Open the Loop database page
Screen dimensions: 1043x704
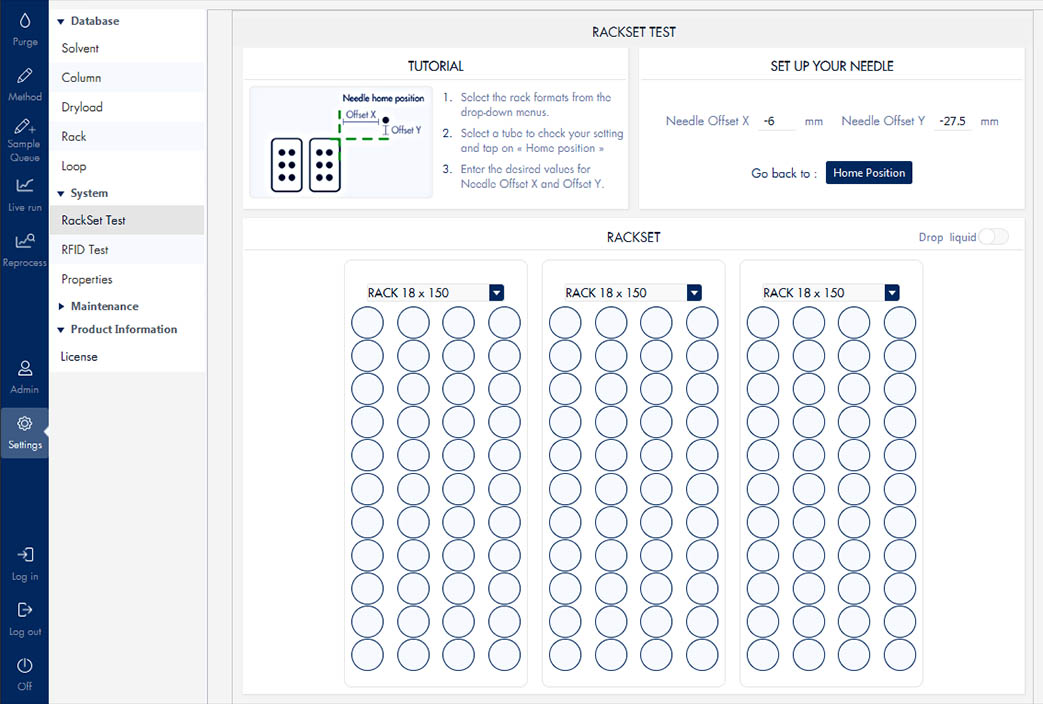(126, 166)
